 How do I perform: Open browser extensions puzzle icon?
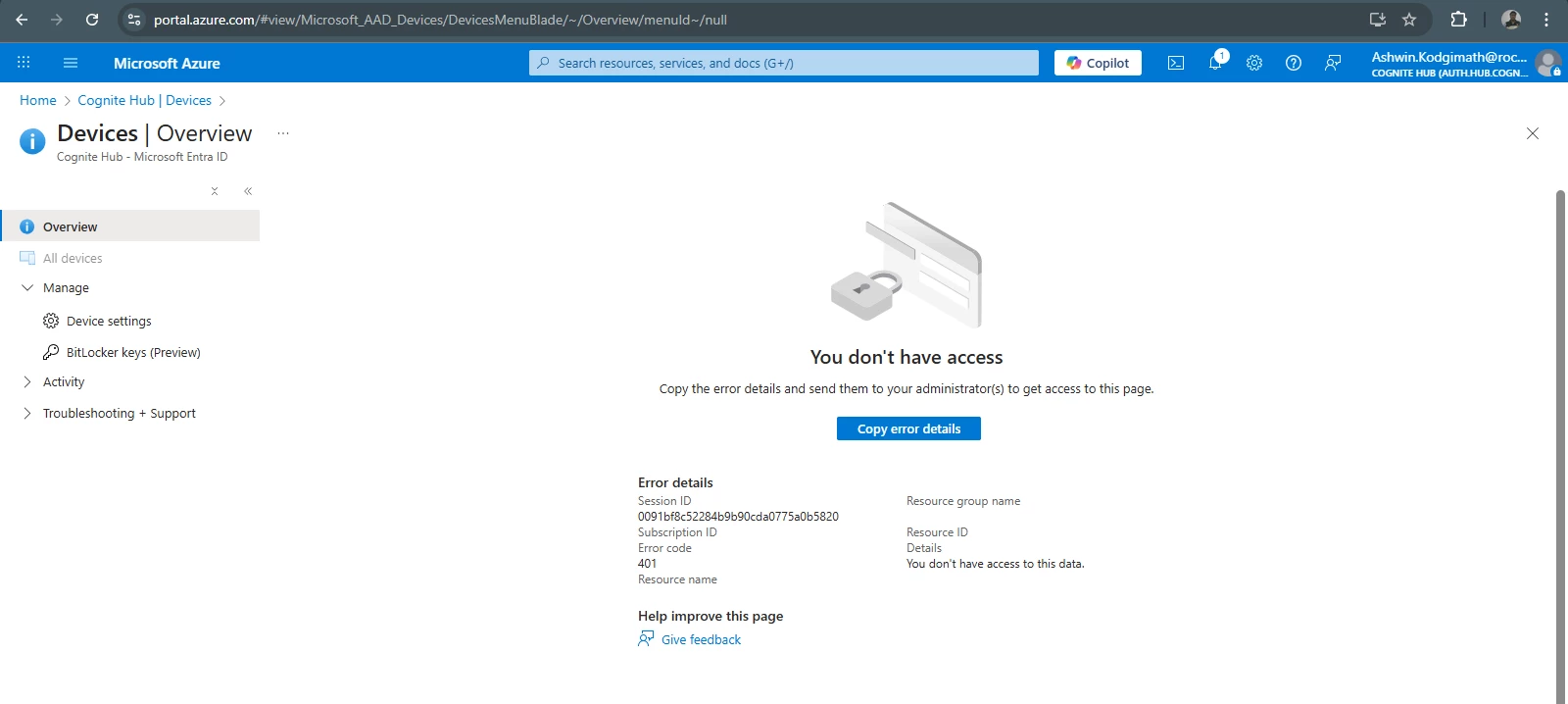point(1458,20)
